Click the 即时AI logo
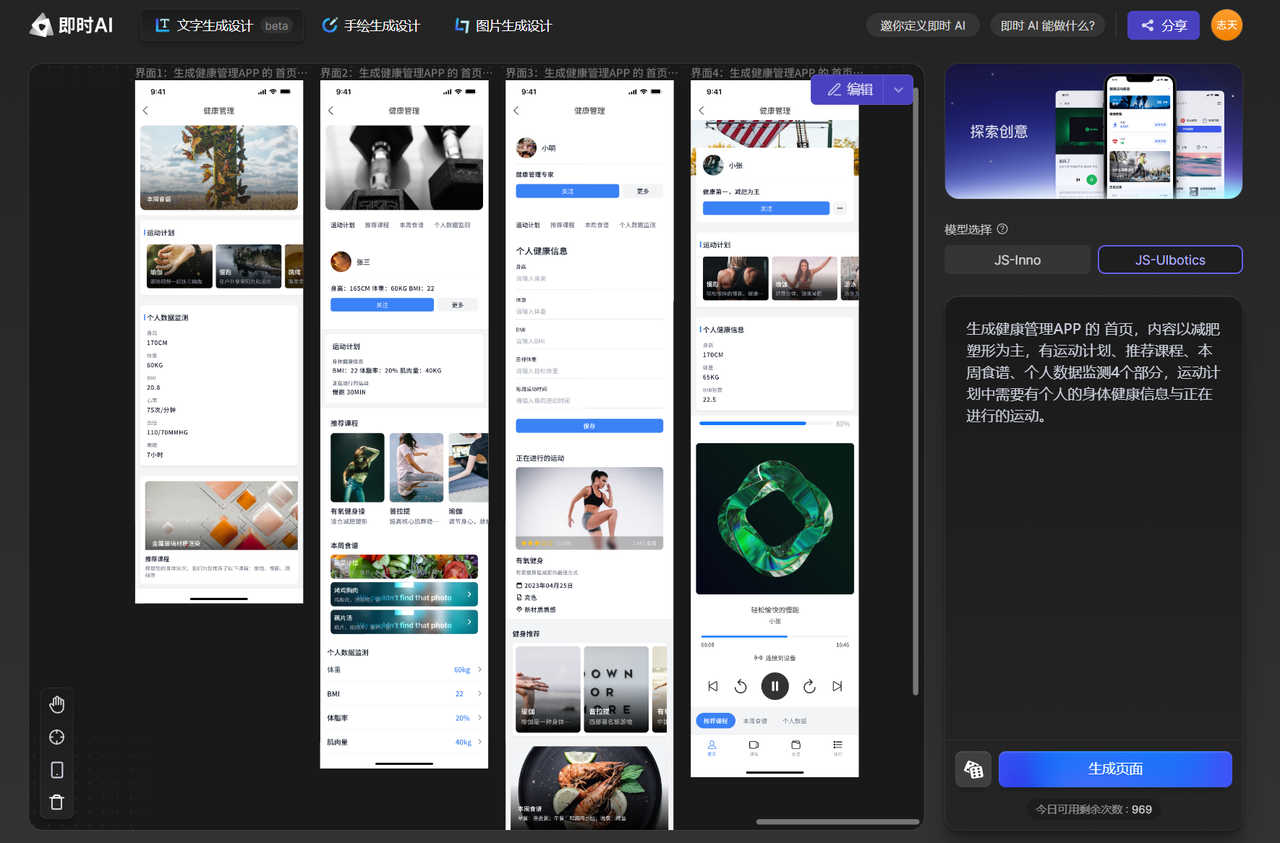This screenshot has width=1280, height=843. (70, 25)
